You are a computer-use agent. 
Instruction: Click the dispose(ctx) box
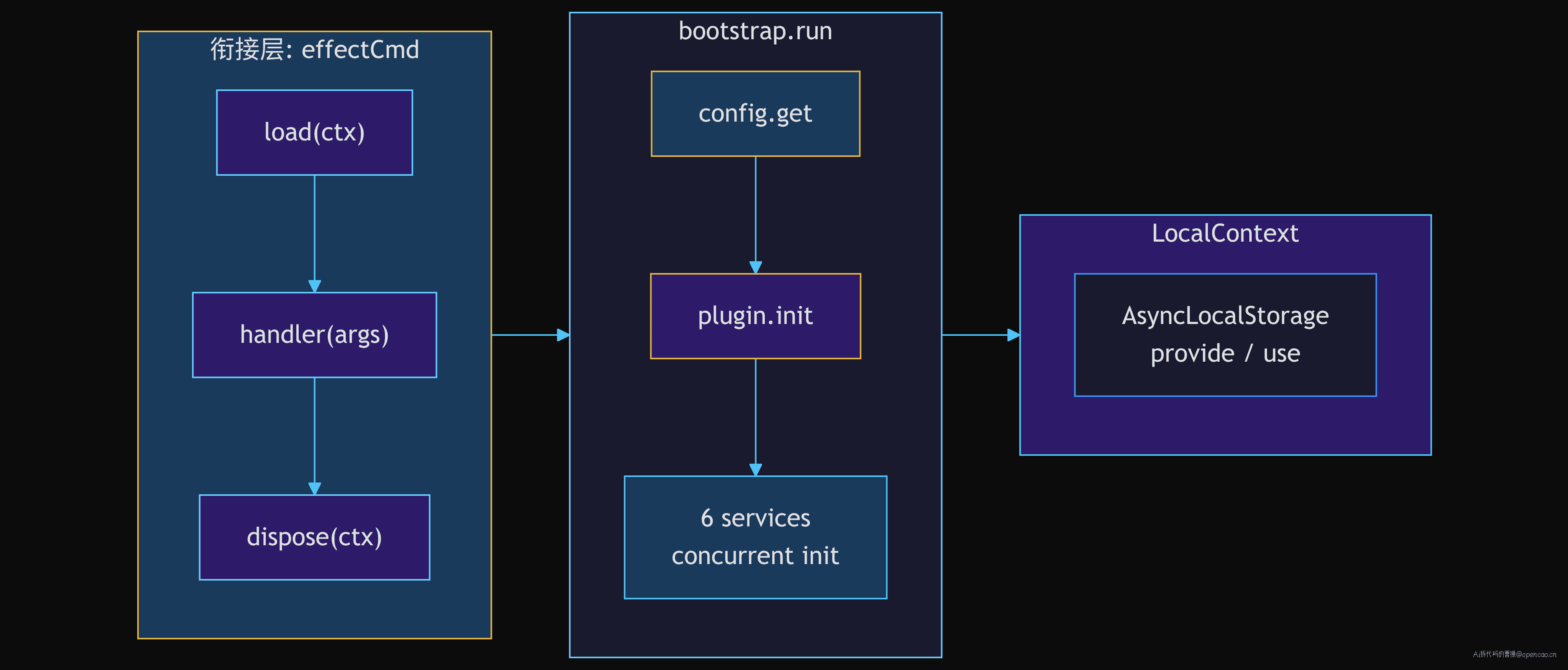pyautogui.click(x=314, y=537)
